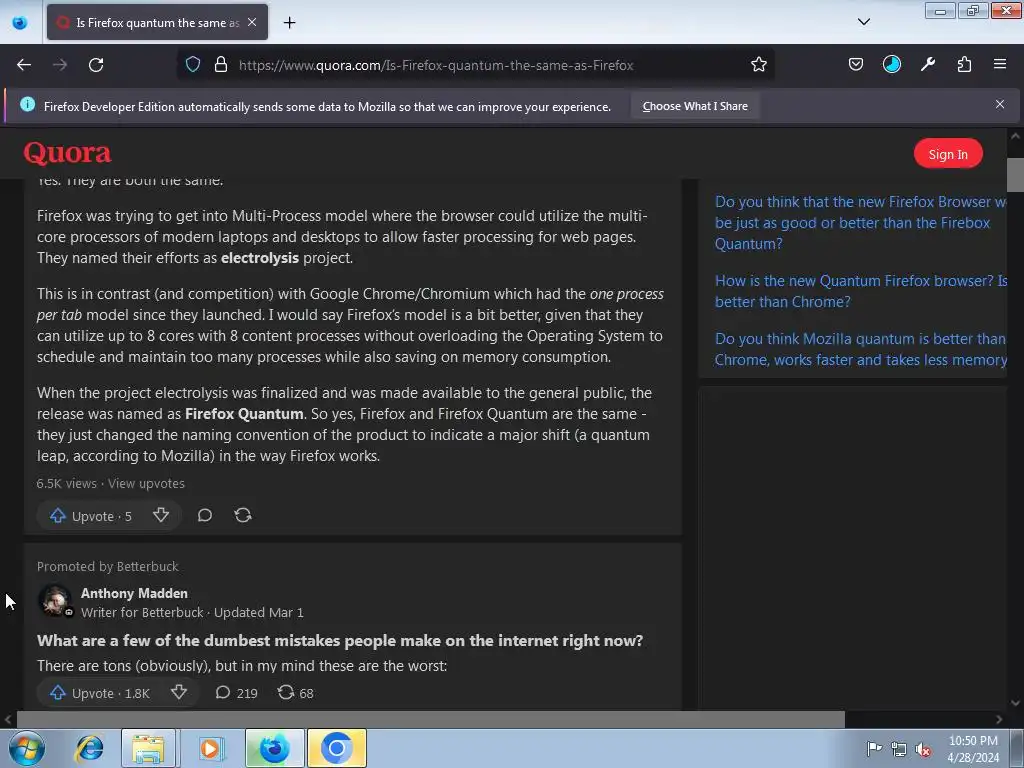Open the Firefox hamburger application menu
Image resolution: width=1024 pixels, height=768 pixels.
coord(1000,65)
